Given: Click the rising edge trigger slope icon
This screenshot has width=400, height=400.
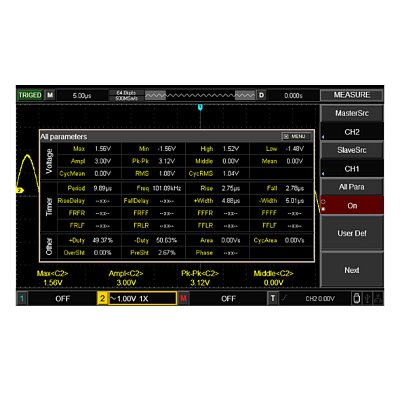Looking at the screenshot, I should [284, 298].
